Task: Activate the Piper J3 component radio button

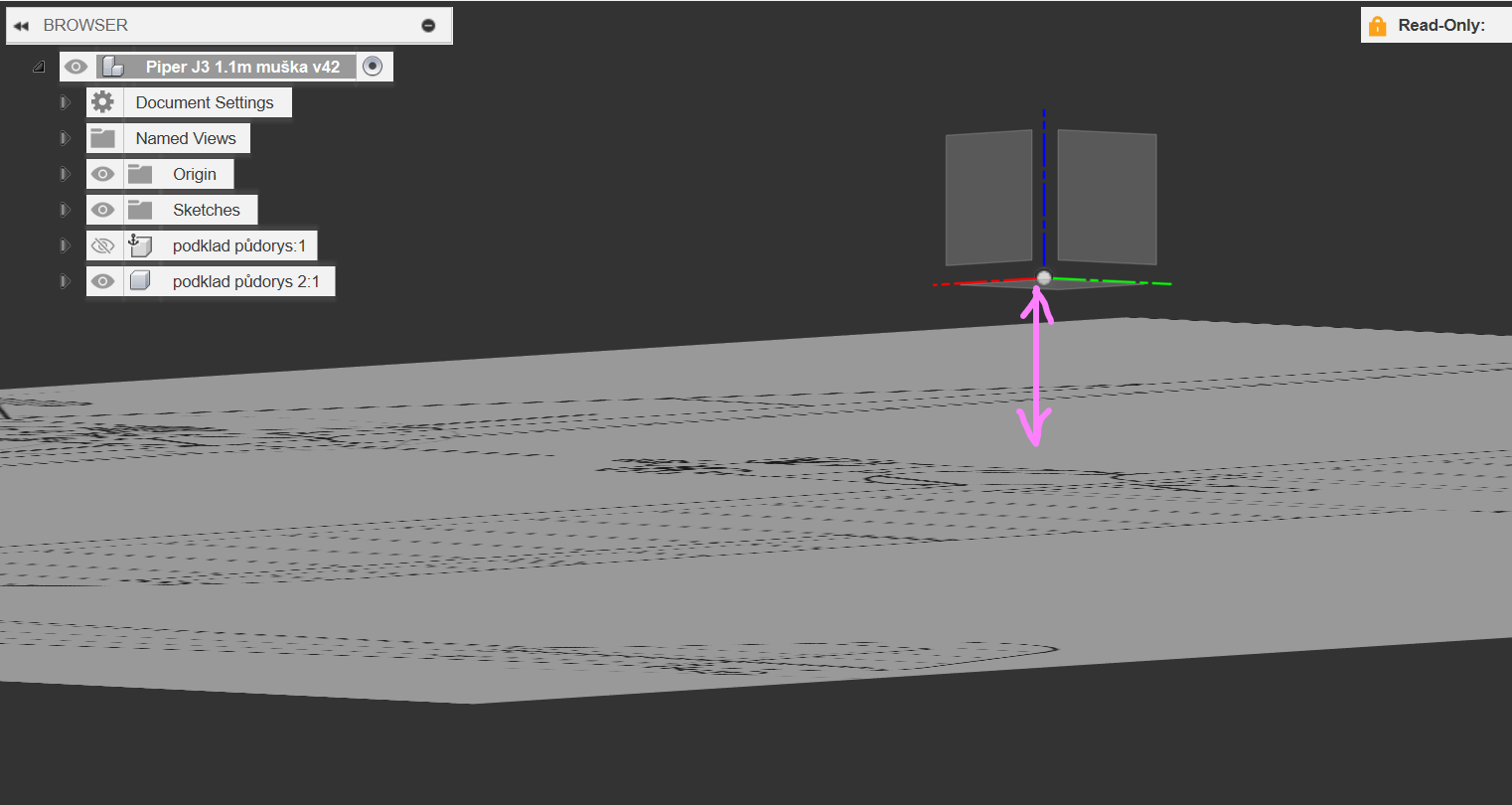Action: [373, 67]
